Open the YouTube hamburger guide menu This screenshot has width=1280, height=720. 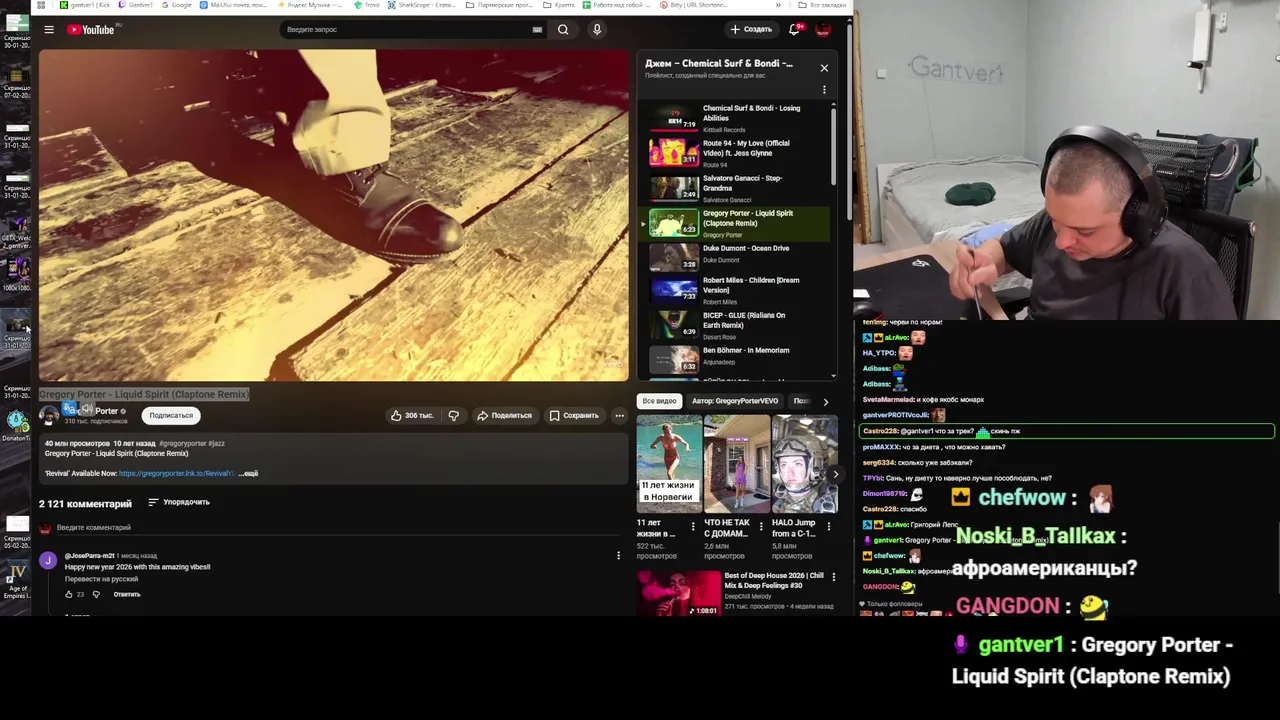point(48,30)
